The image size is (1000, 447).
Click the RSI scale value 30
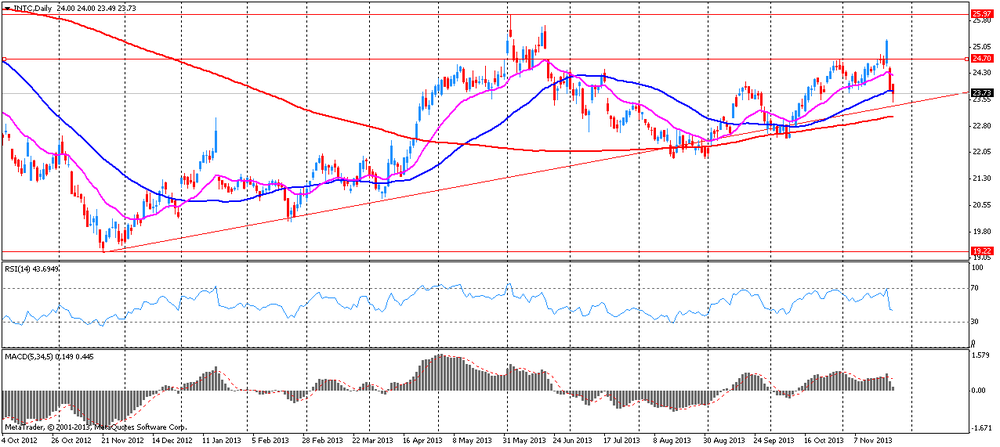[x=974, y=321]
